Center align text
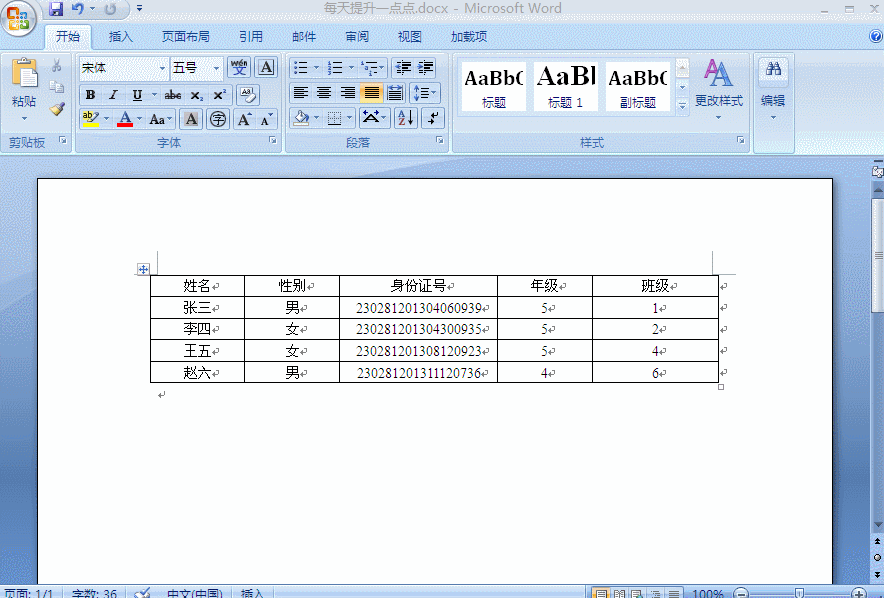 pyautogui.click(x=324, y=93)
